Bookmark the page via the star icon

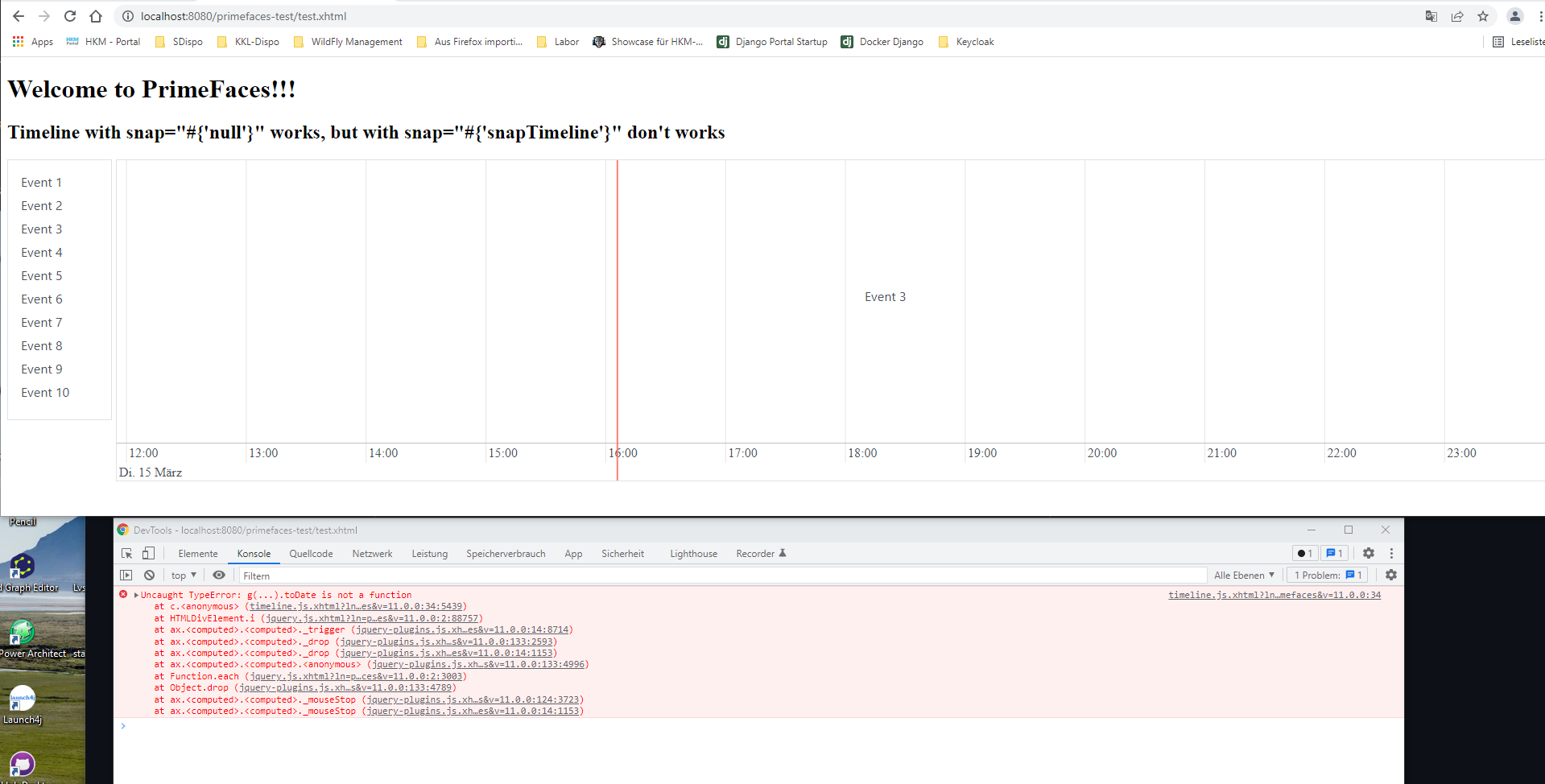[x=1483, y=16]
